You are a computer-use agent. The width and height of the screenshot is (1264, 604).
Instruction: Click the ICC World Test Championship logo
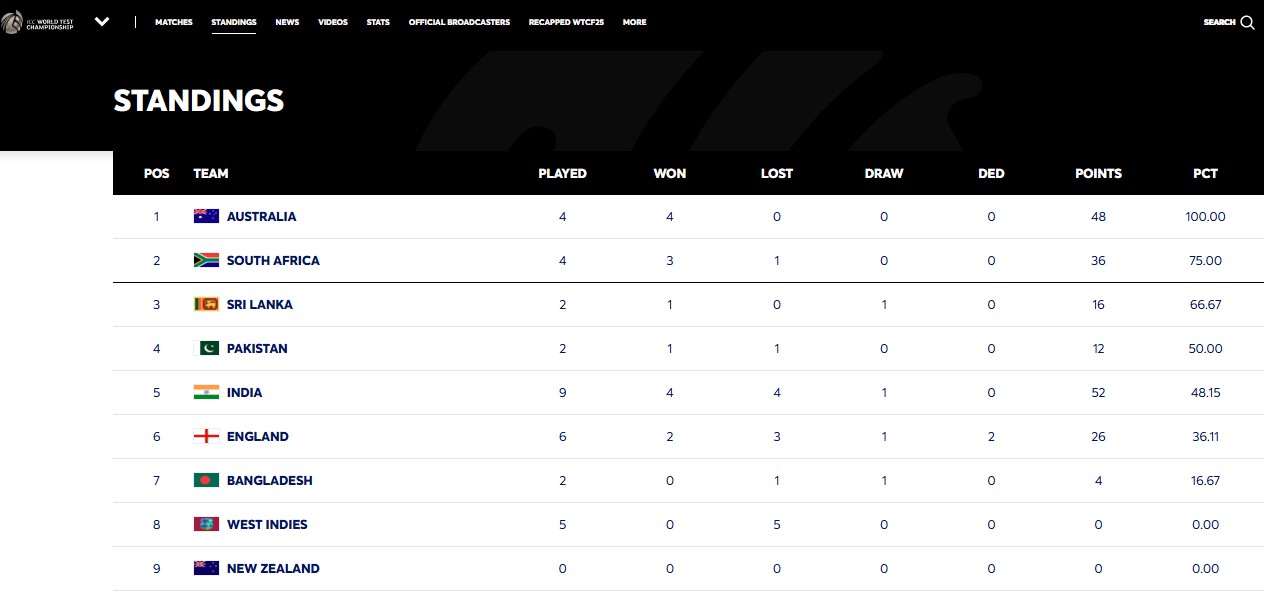click(x=38, y=22)
